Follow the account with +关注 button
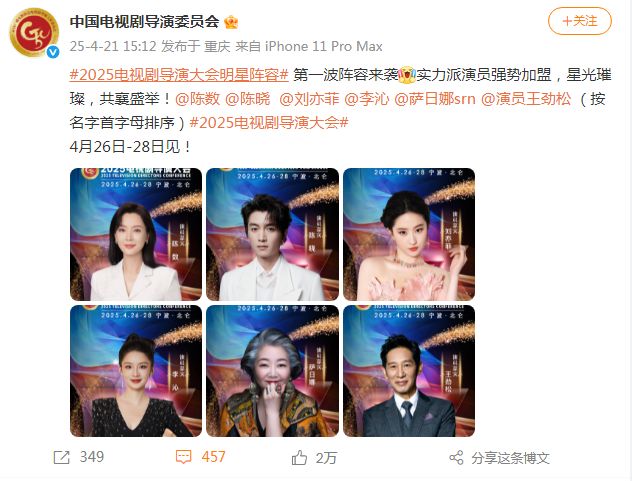632x481 pixels. [580, 21]
